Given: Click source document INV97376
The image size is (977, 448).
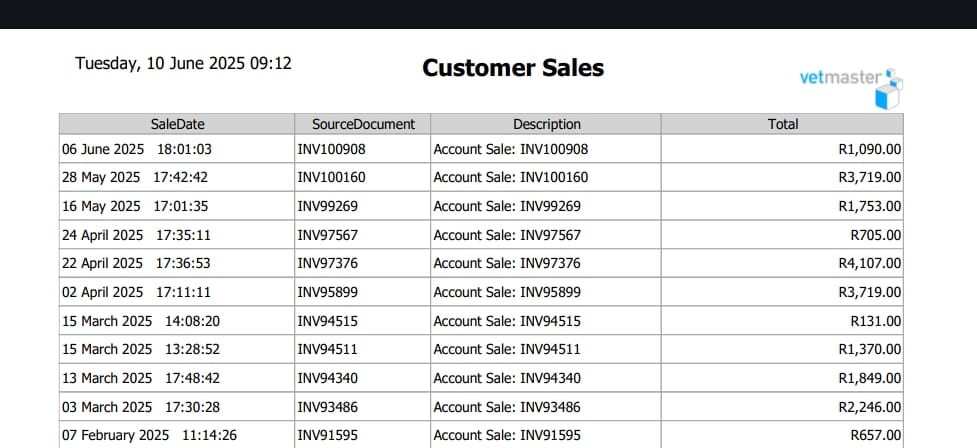Looking at the screenshot, I should pyautogui.click(x=328, y=264).
